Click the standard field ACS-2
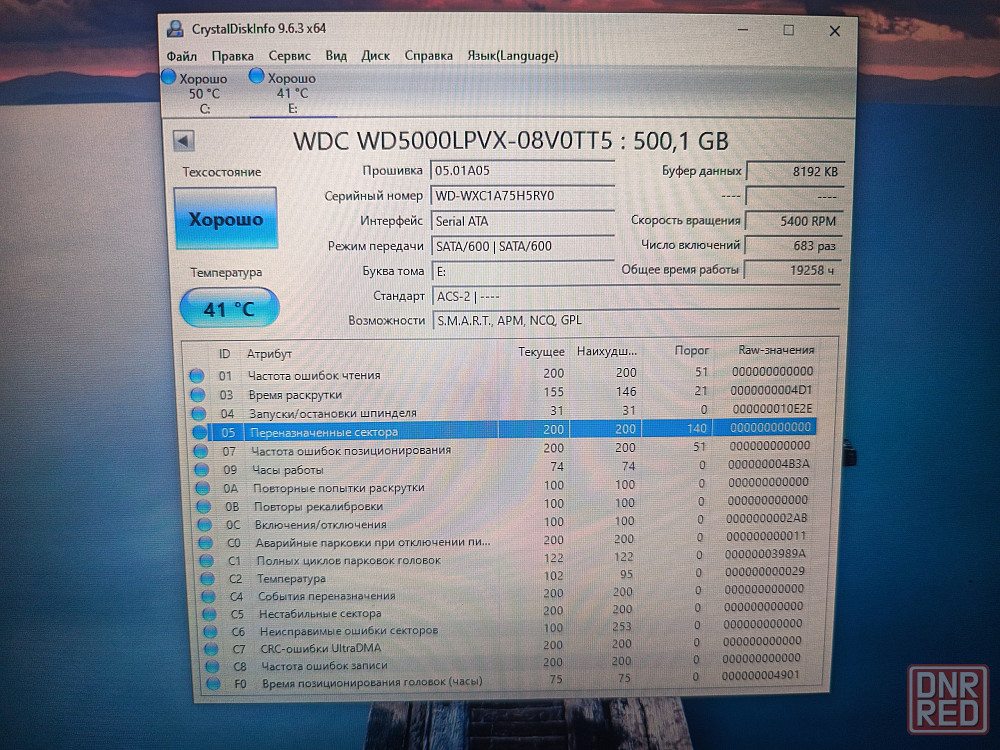The height and width of the screenshot is (750, 1000). coord(635,297)
